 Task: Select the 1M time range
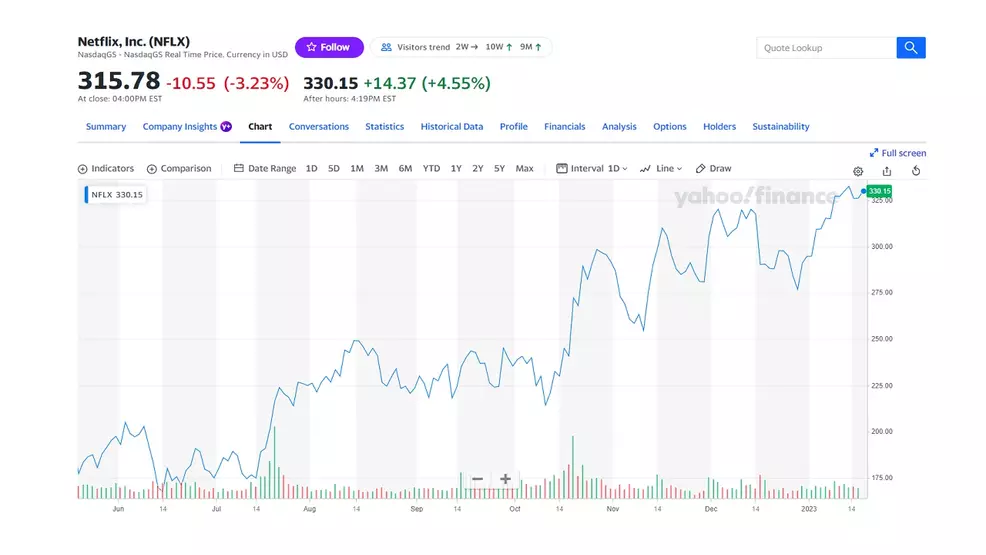point(357,169)
